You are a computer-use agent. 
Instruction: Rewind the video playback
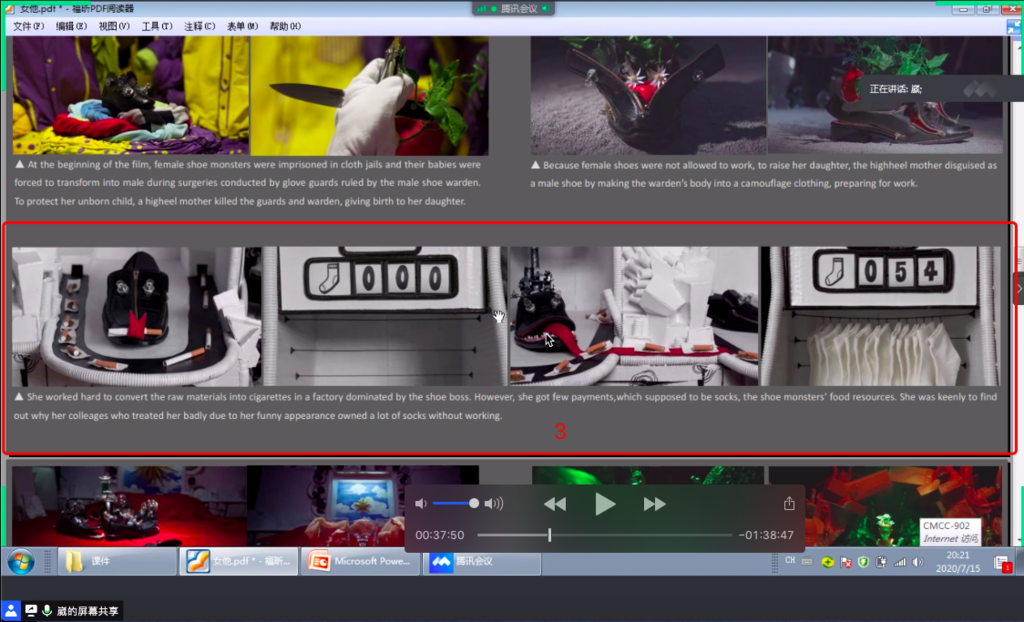pyautogui.click(x=555, y=504)
